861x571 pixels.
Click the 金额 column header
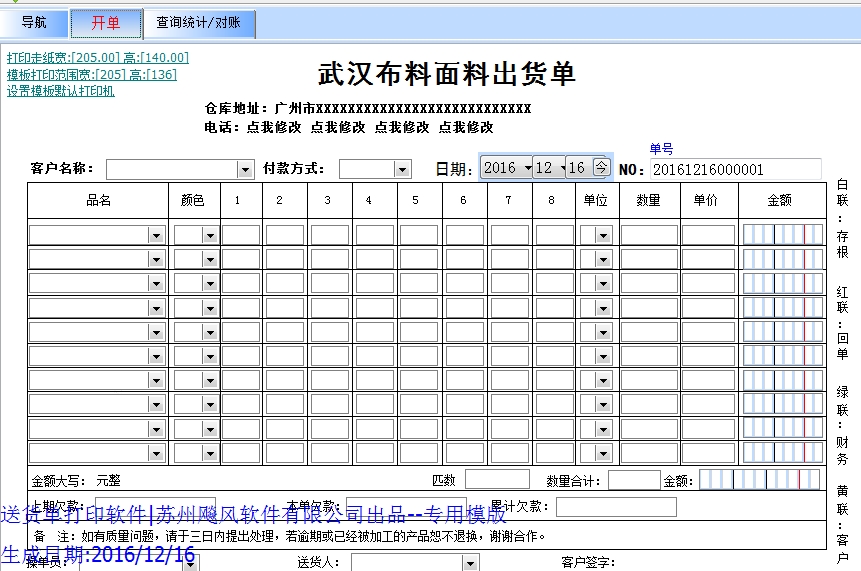(780, 200)
